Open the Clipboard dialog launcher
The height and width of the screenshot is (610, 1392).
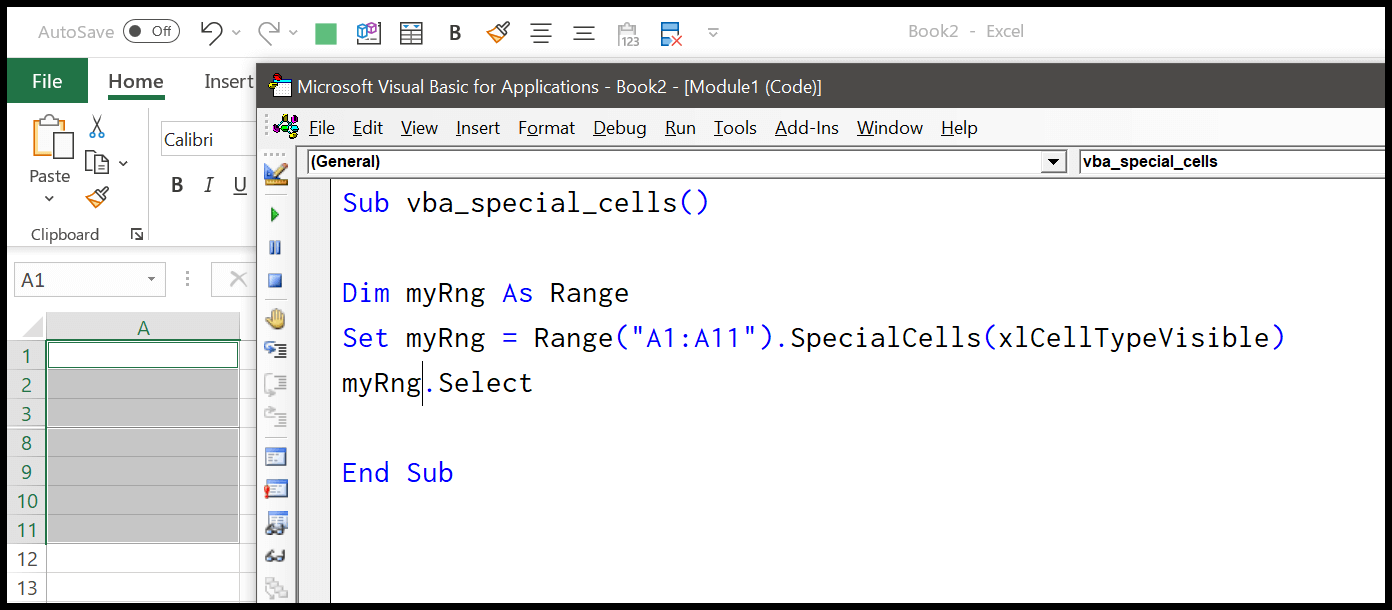(x=137, y=233)
